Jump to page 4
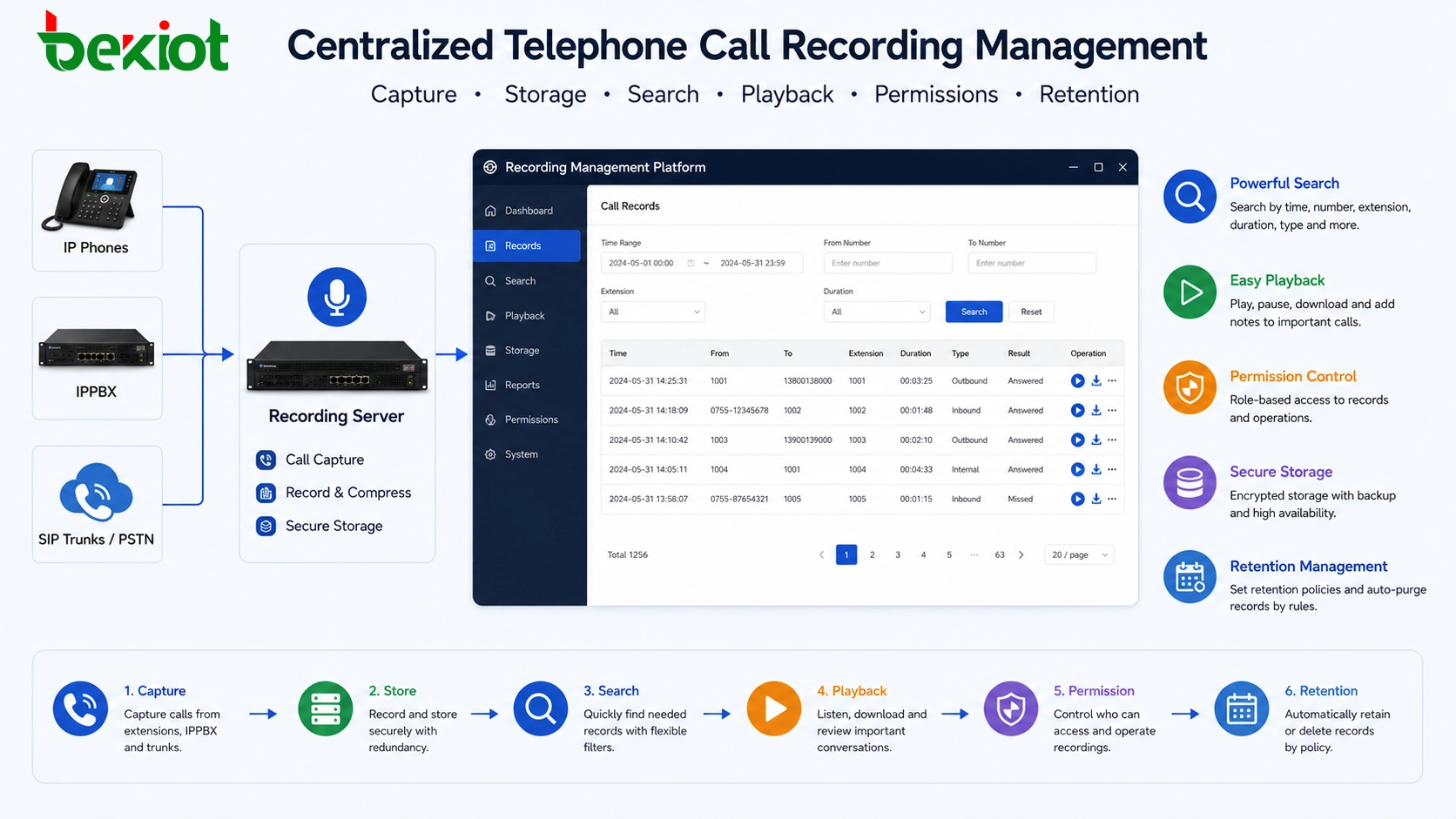1456x819 pixels. 923,554
